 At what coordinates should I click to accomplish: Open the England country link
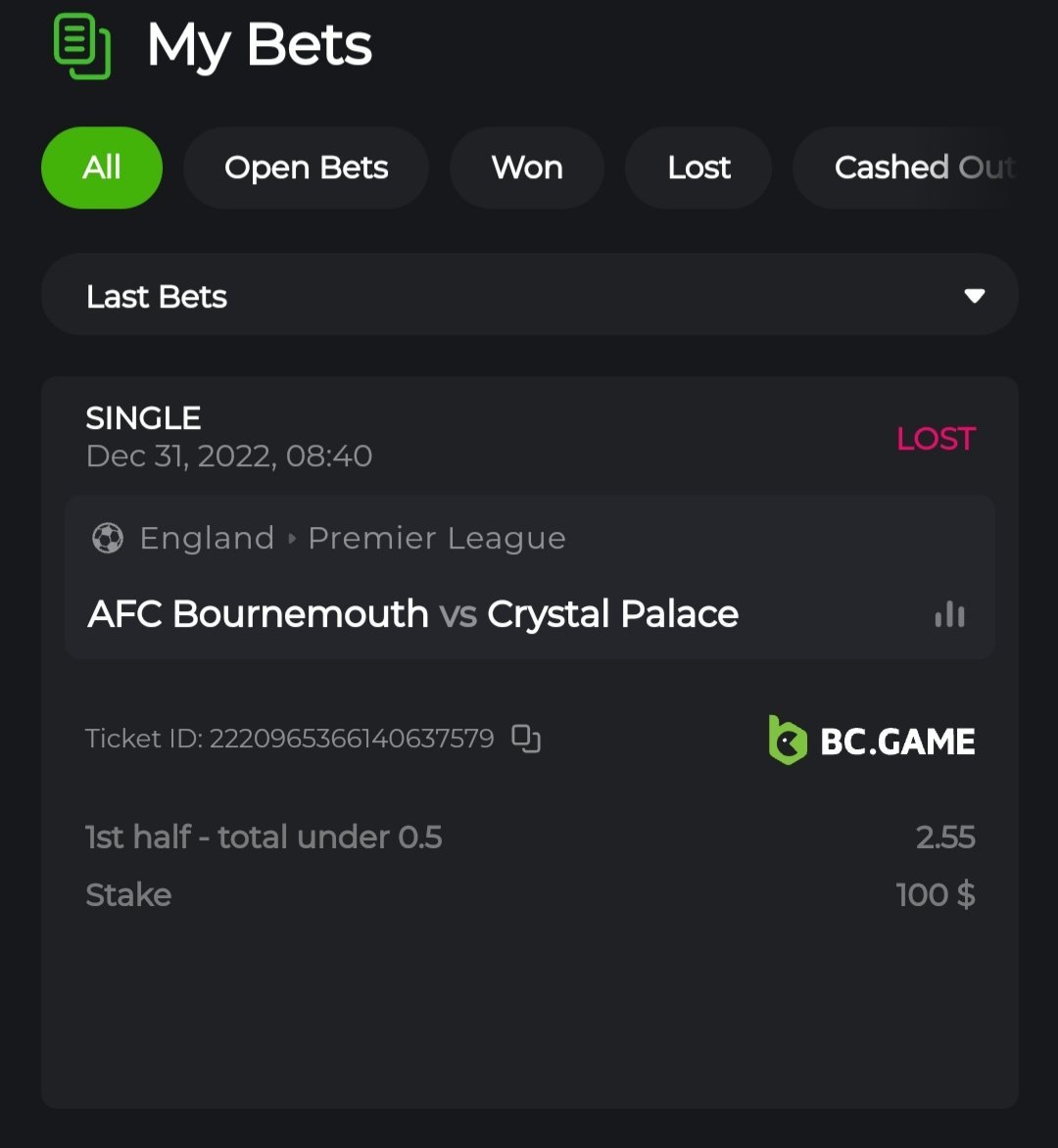tap(207, 539)
